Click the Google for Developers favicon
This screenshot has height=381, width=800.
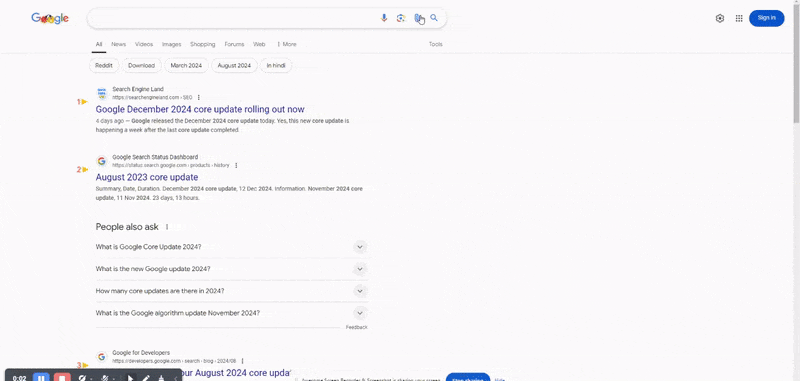102,357
